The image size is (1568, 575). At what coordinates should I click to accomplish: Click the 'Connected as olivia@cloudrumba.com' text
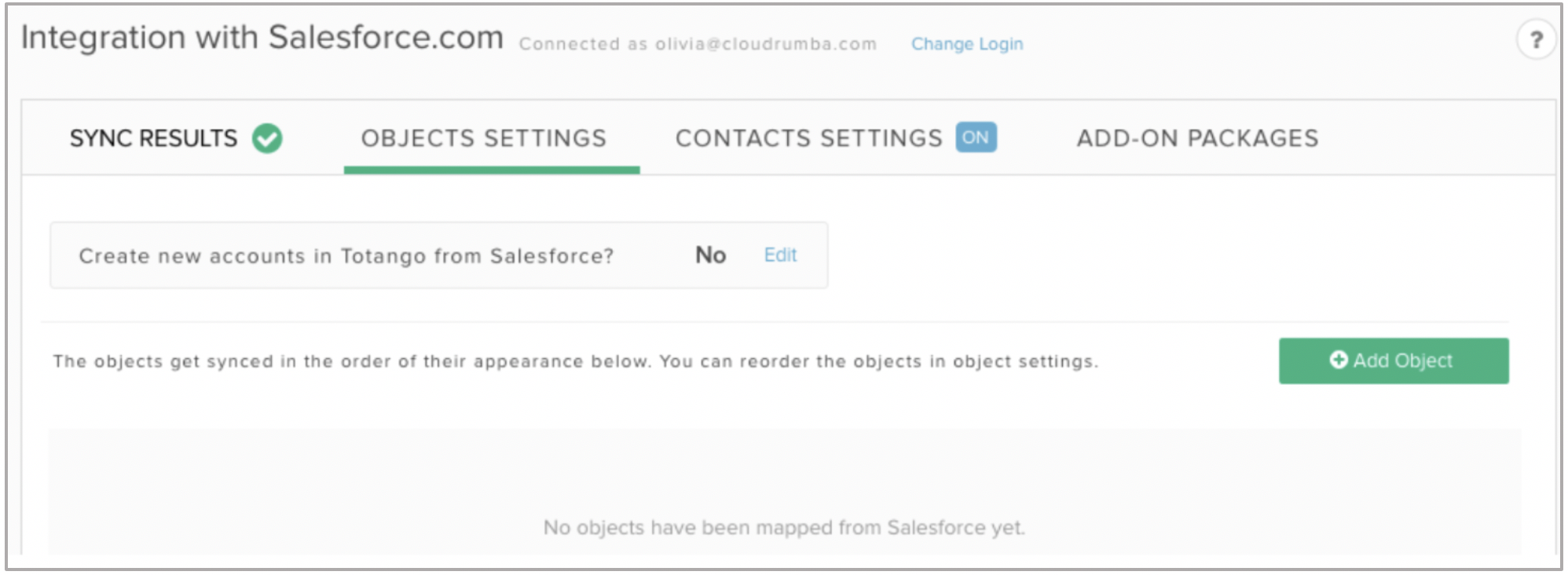tap(698, 44)
